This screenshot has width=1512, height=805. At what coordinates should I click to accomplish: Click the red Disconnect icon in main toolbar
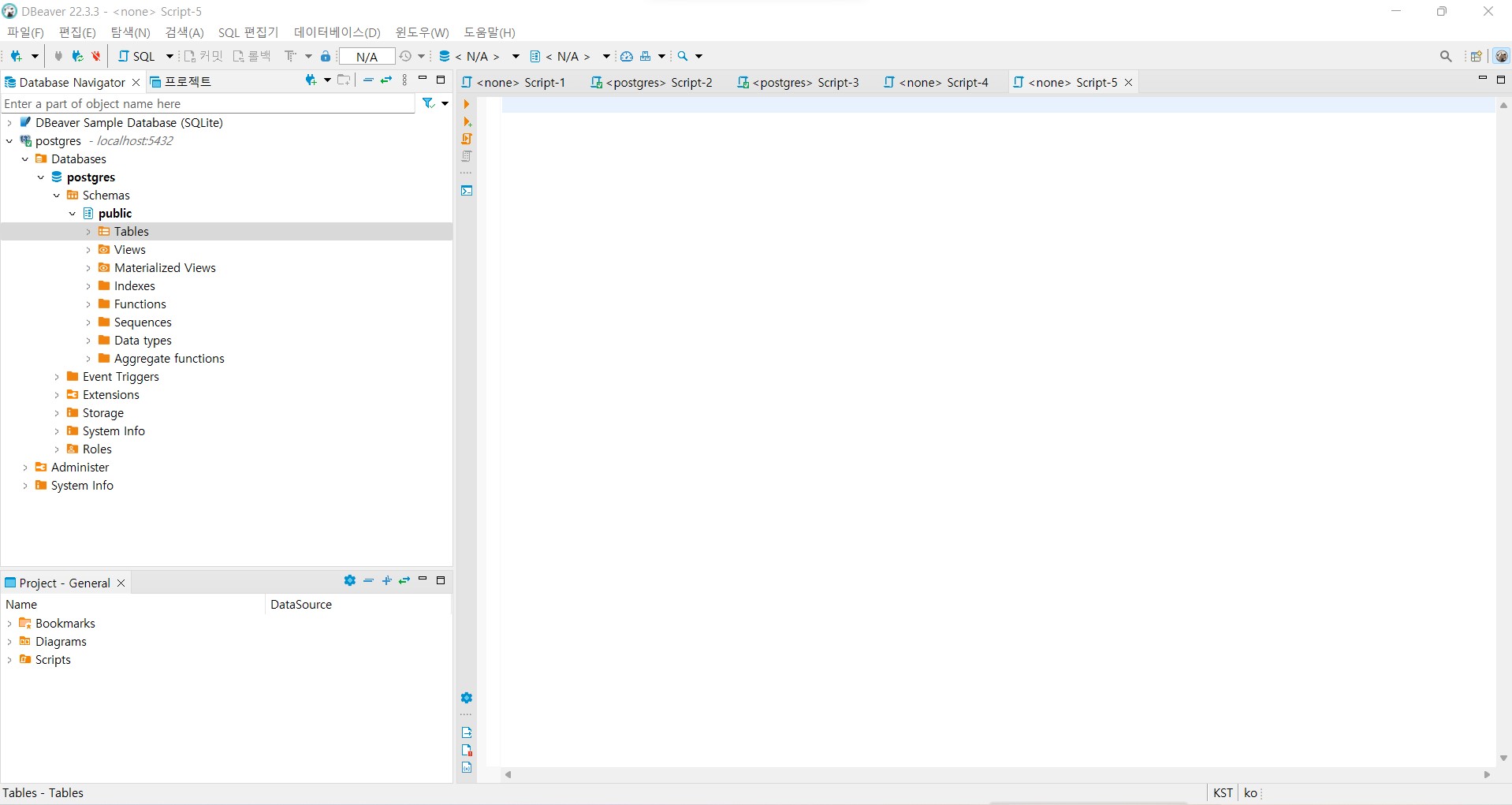click(96, 56)
